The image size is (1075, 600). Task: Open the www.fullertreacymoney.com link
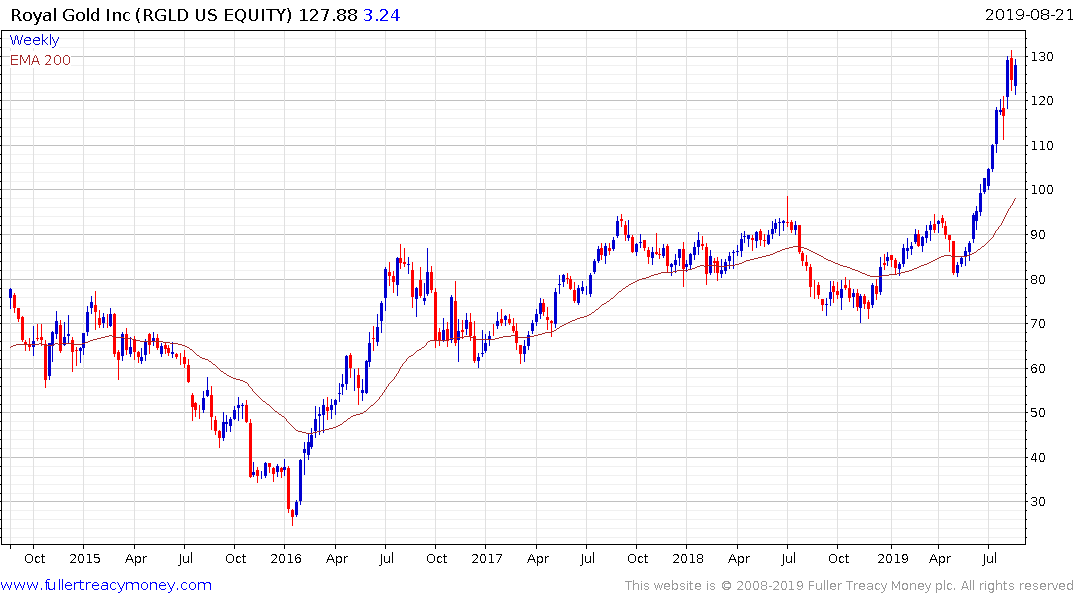(106, 585)
